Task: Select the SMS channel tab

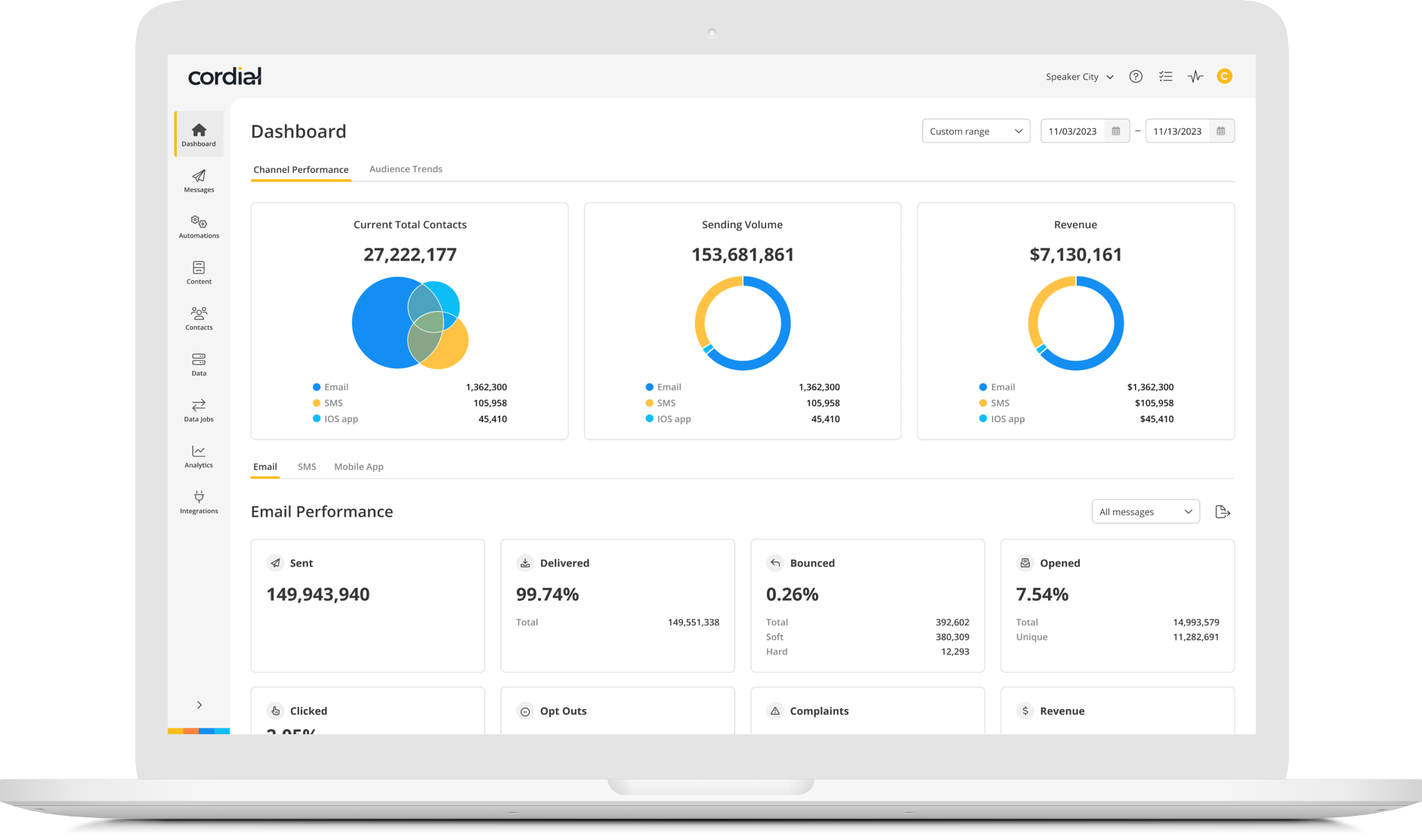Action: (x=307, y=466)
